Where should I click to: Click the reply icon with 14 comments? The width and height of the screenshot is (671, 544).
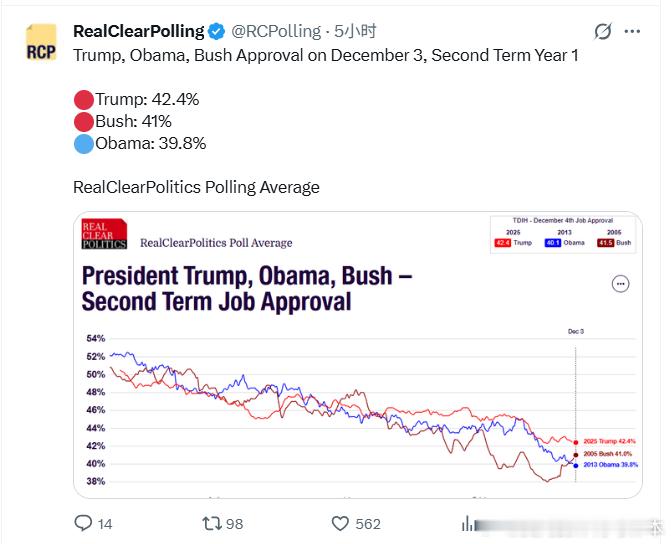pos(84,523)
